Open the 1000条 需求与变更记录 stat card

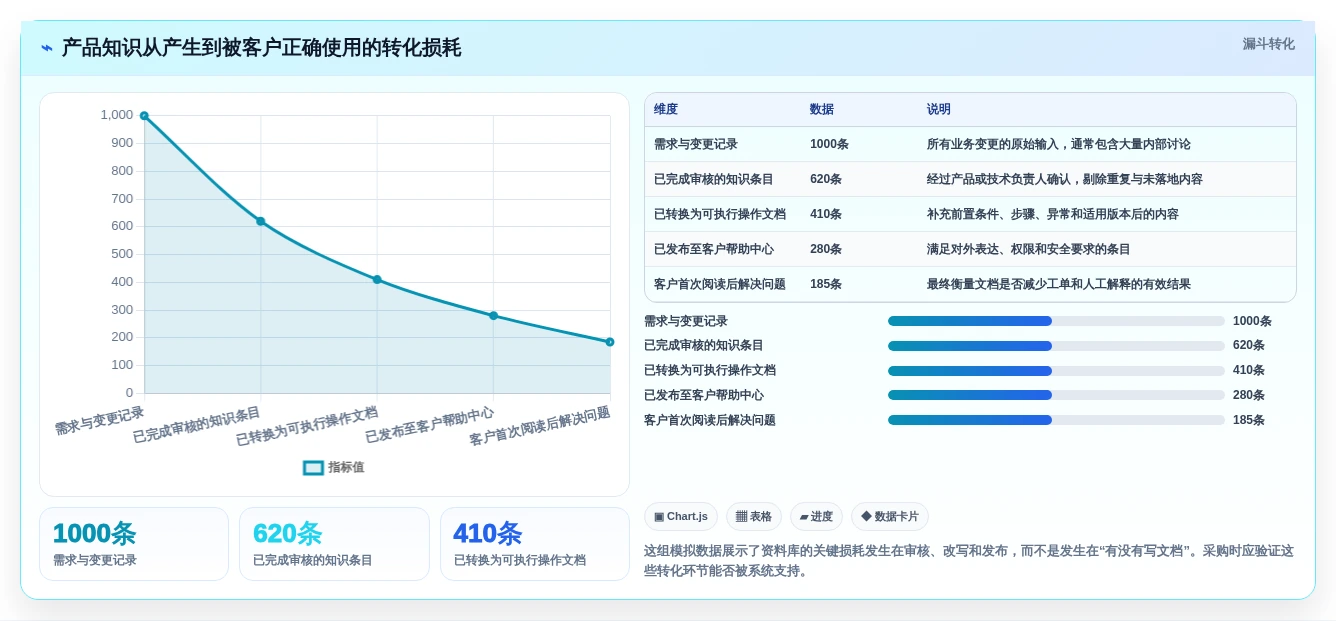tap(134, 544)
